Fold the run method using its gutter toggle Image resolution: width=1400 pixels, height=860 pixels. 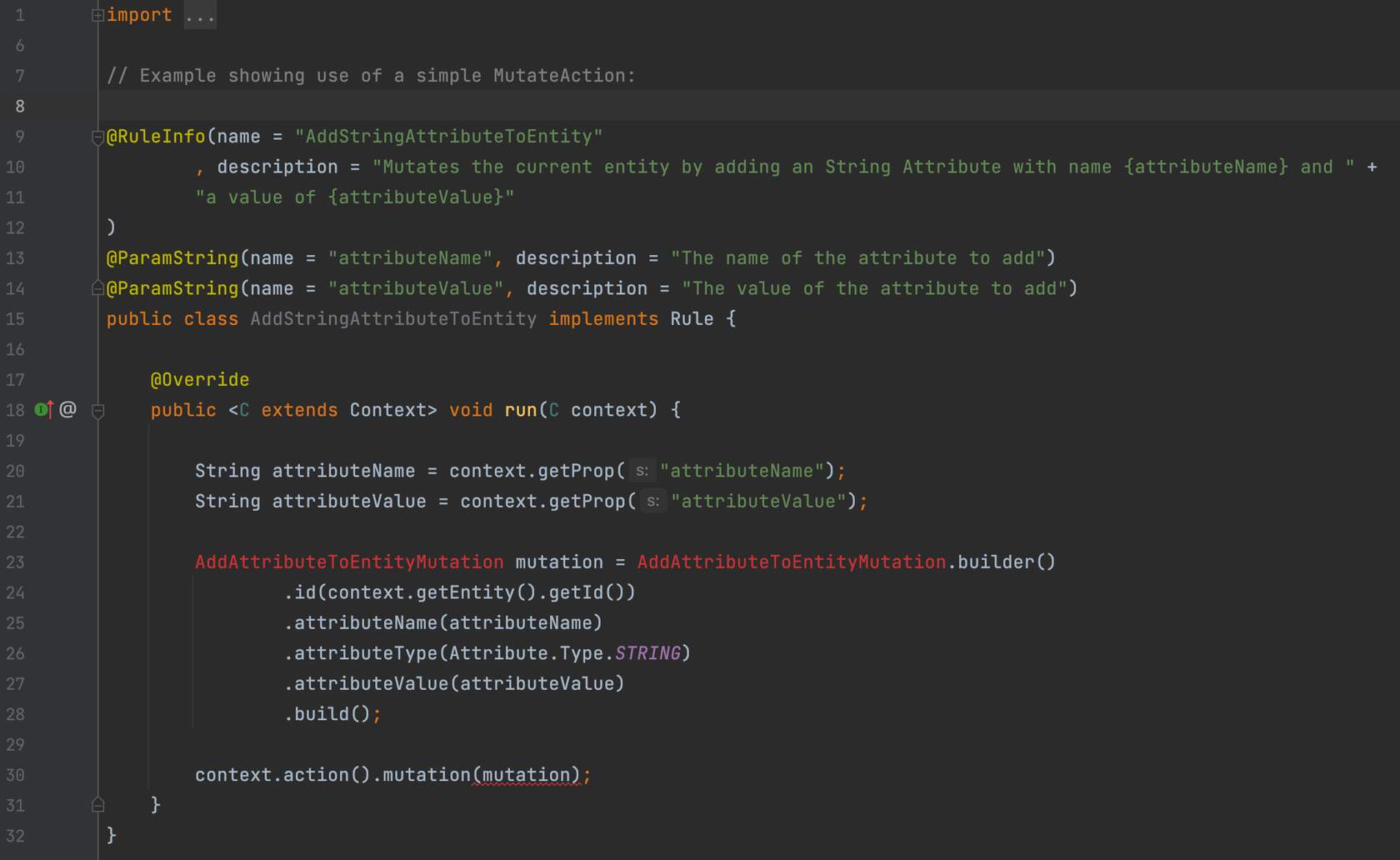click(x=97, y=411)
